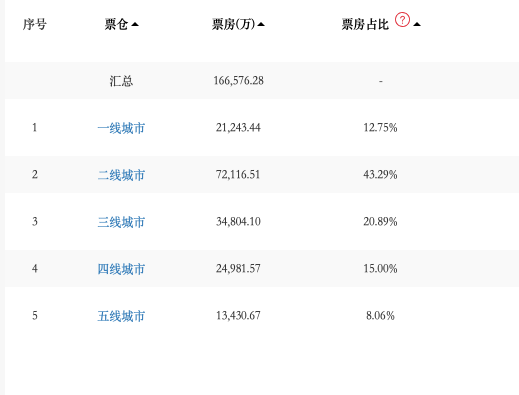Click the 票房(万) column header

click(x=234, y=24)
